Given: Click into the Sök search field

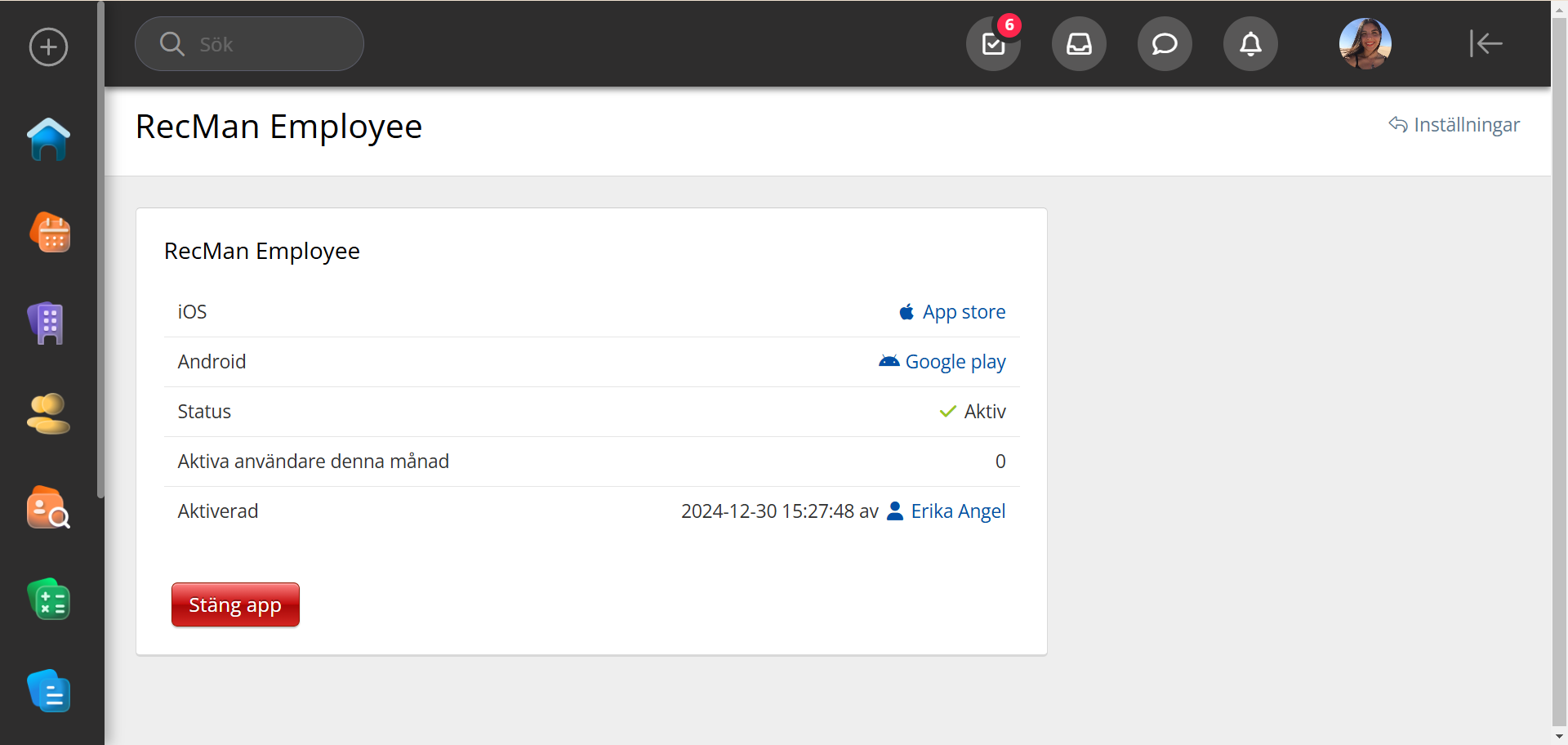Looking at the screenshot, I should (261, 44).
